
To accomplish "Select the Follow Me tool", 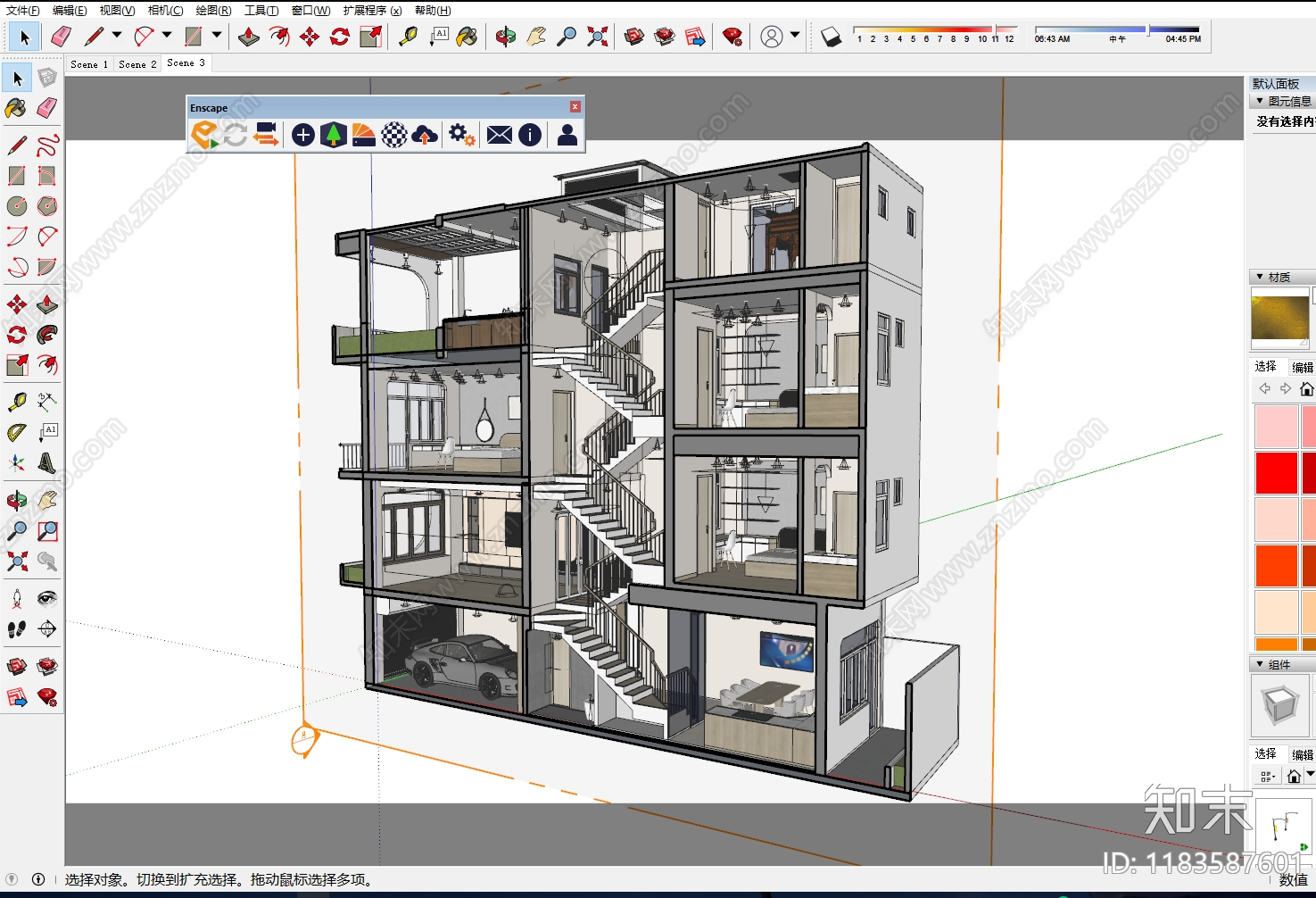I will click(47, 335).
